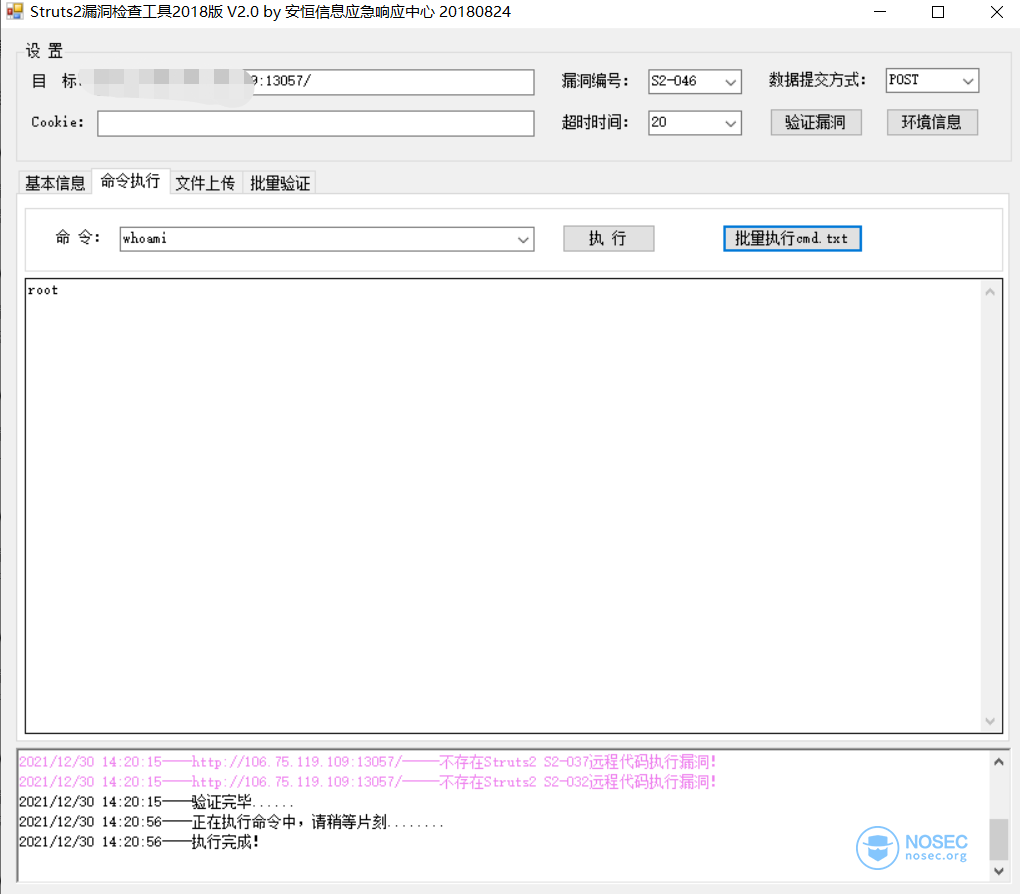Click output pane scrollbar up arrow
This screenshot has width=1020, height=894.
pos(990,292)
